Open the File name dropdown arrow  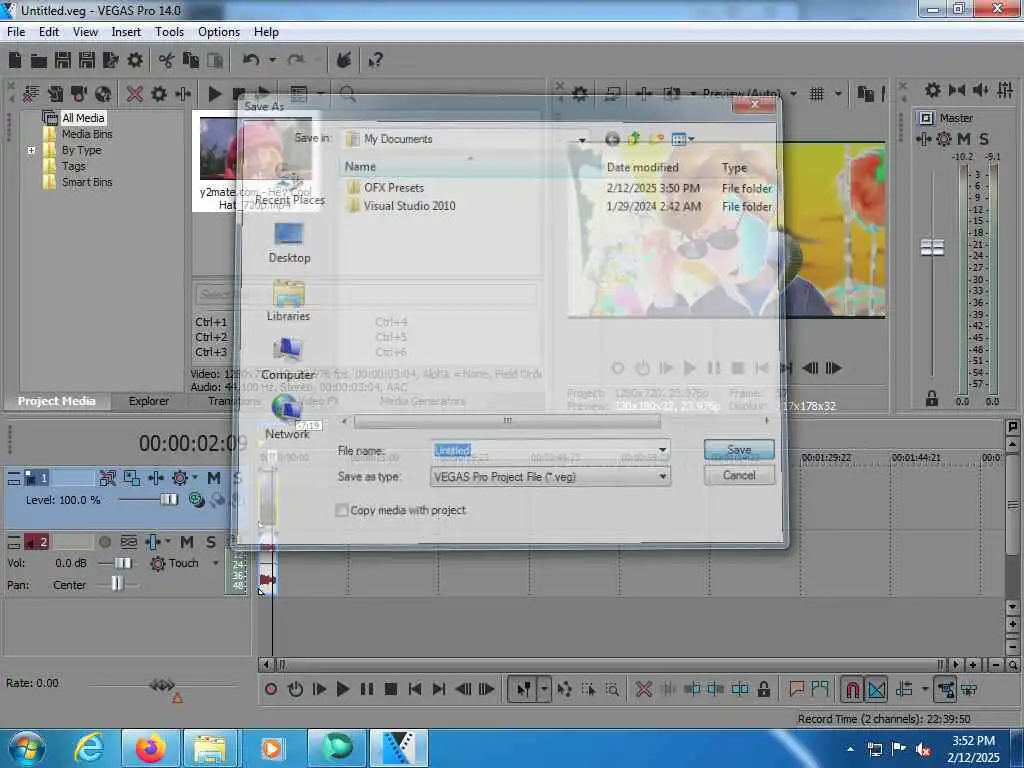[662, 450]
